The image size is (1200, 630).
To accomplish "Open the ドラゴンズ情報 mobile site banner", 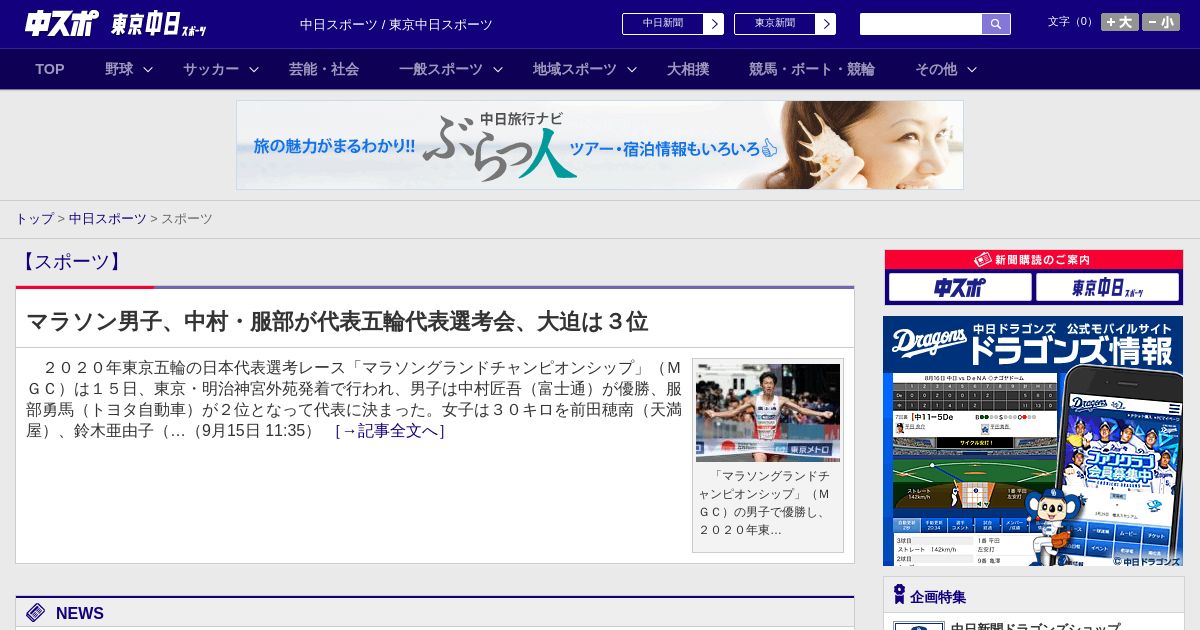I will [1033, 441].
